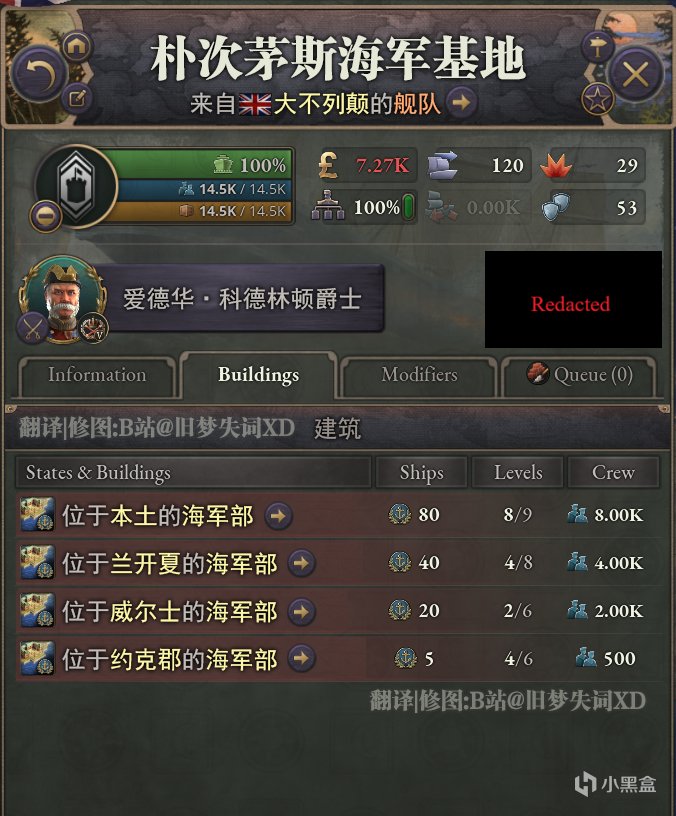676x816 pixels.
Task: Click the signpost icon near the close button
Action: click(597, 46)
